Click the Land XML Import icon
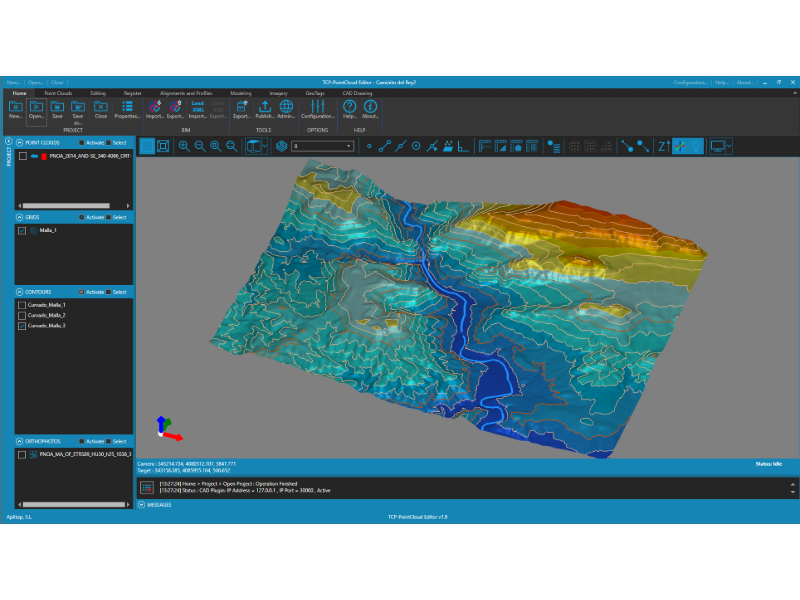 197,106
